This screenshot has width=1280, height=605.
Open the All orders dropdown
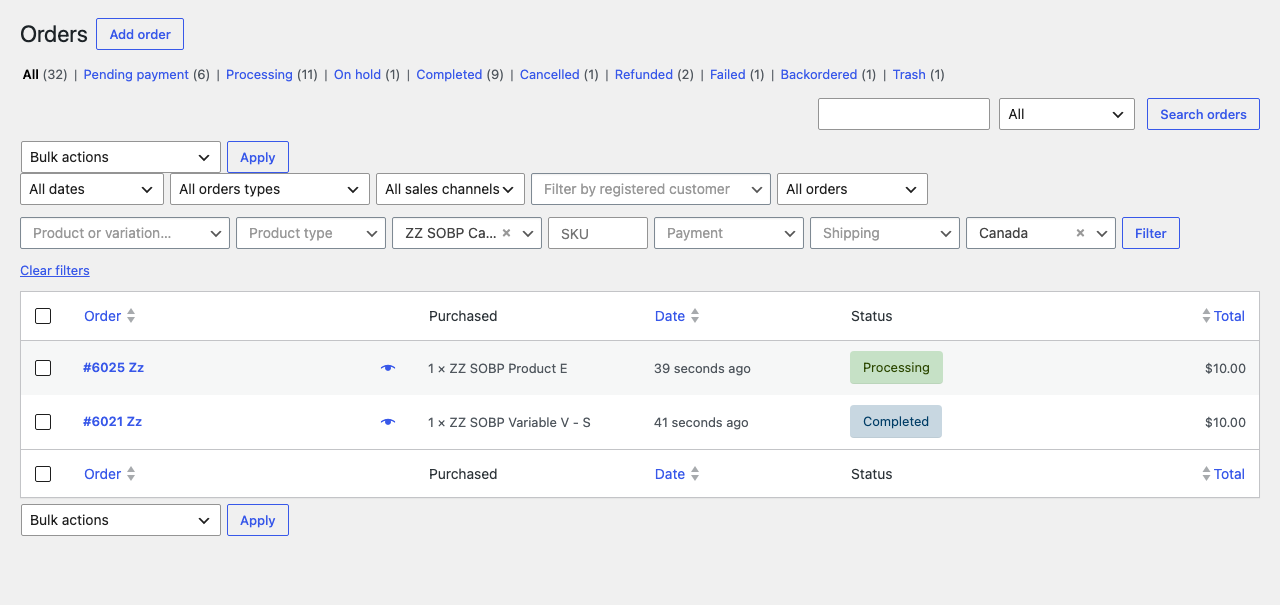(852, 189)
